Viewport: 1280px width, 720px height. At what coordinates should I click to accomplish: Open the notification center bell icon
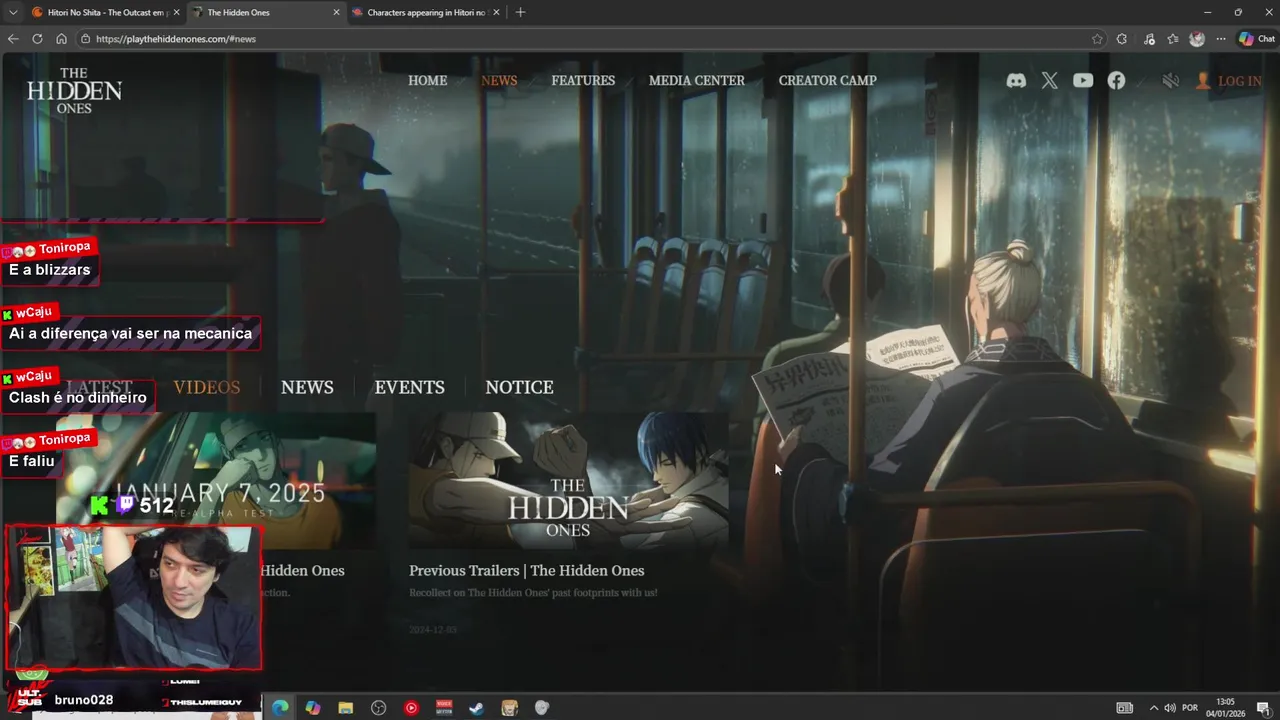(1263, 708)
